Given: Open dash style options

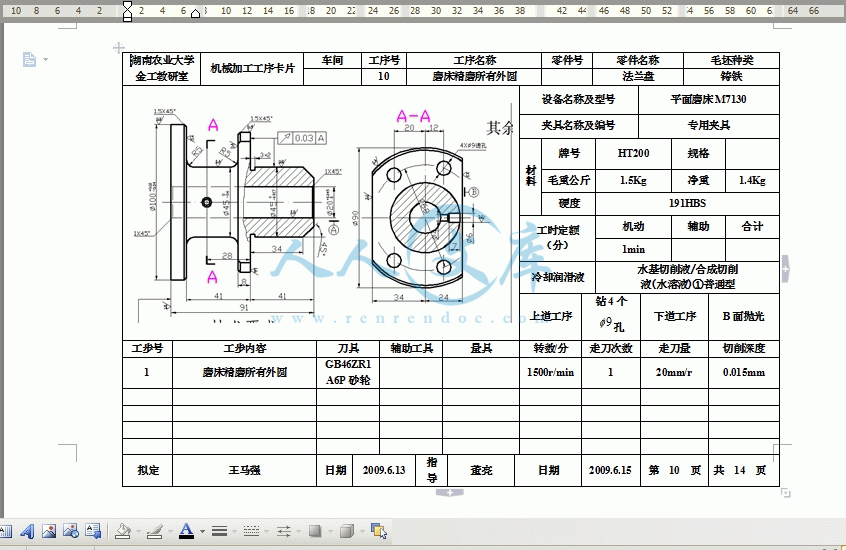Looking at the screenshot, I should 251,532.
